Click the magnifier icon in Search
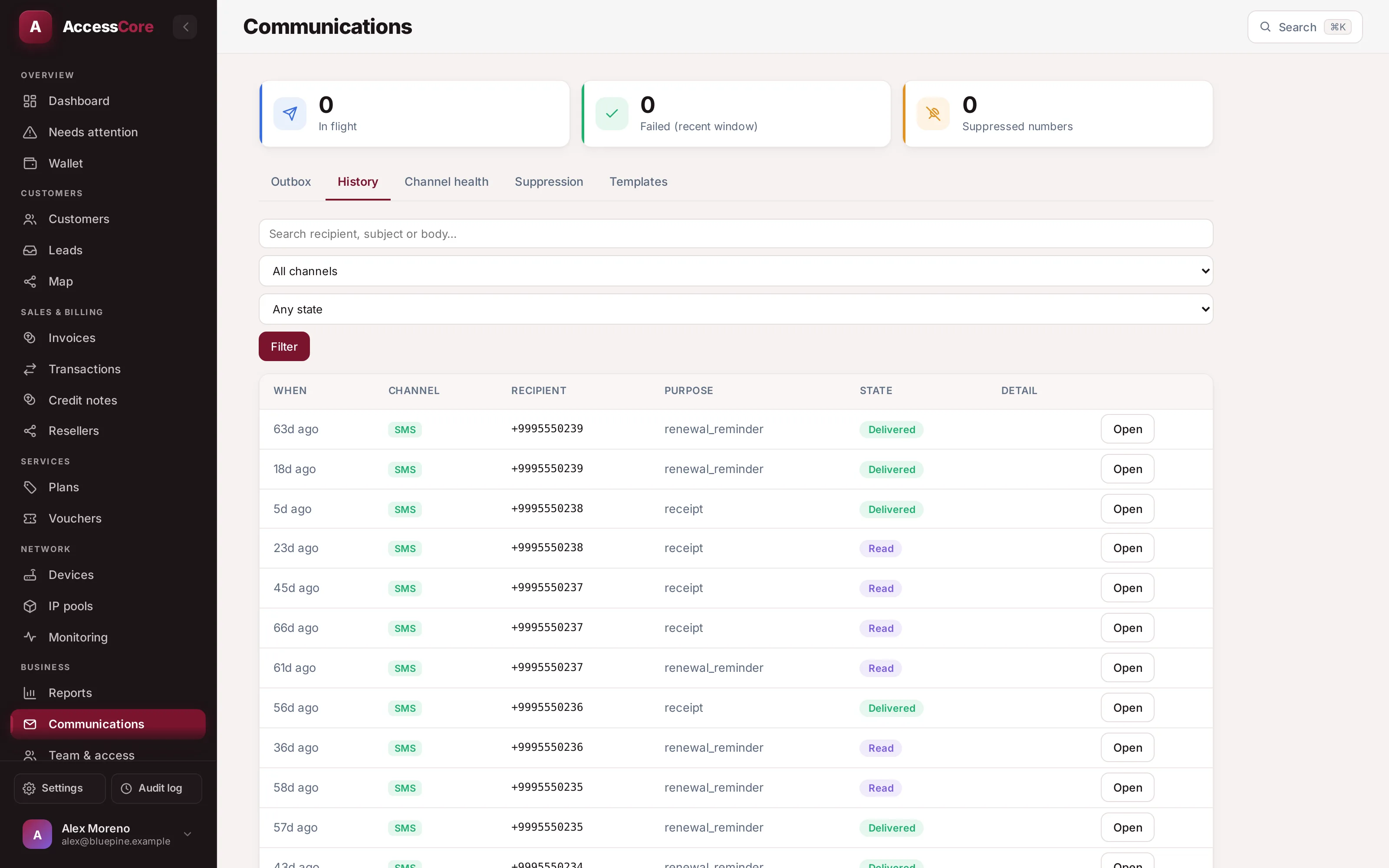The image size is (1389, 868). (1265, 27)
